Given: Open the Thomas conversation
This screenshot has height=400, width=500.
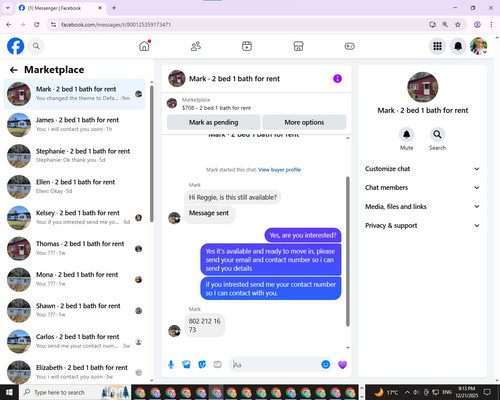Looking at the screenshot, I should tap(75, 248).
